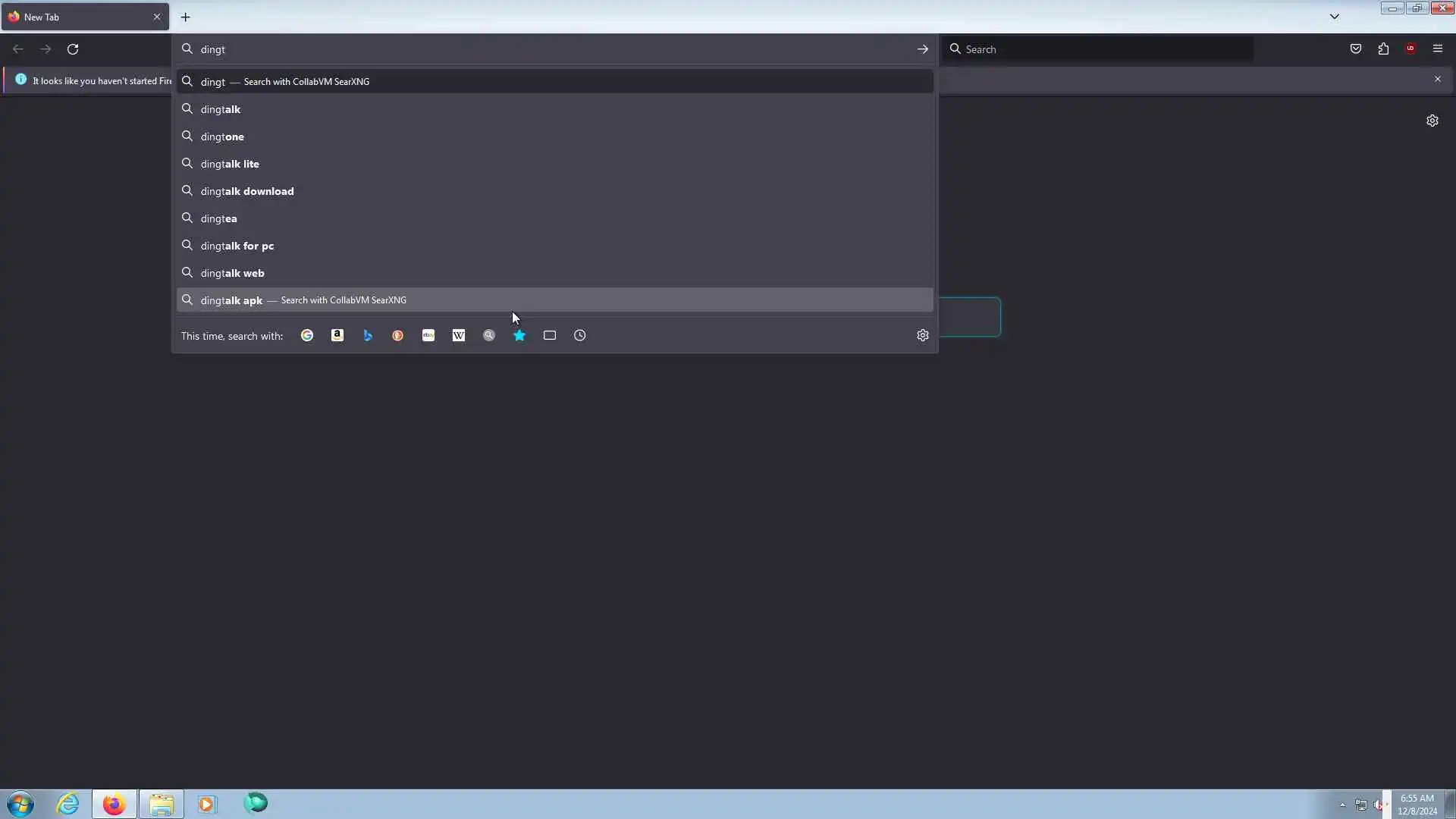Search in History clock icon
Screen dimensions: 1456x819
click(580, 335)
